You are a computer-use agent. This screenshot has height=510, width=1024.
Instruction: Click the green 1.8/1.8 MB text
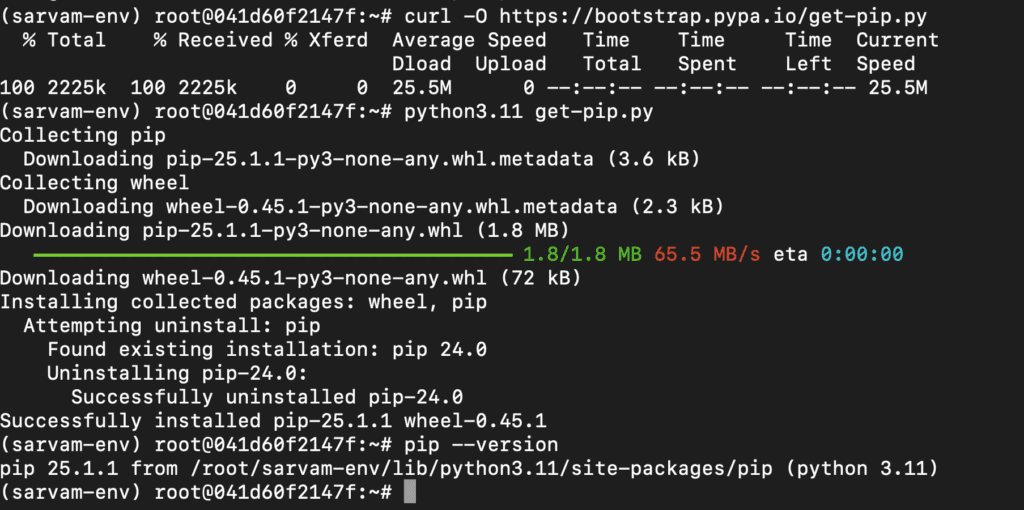coord(583,254)
